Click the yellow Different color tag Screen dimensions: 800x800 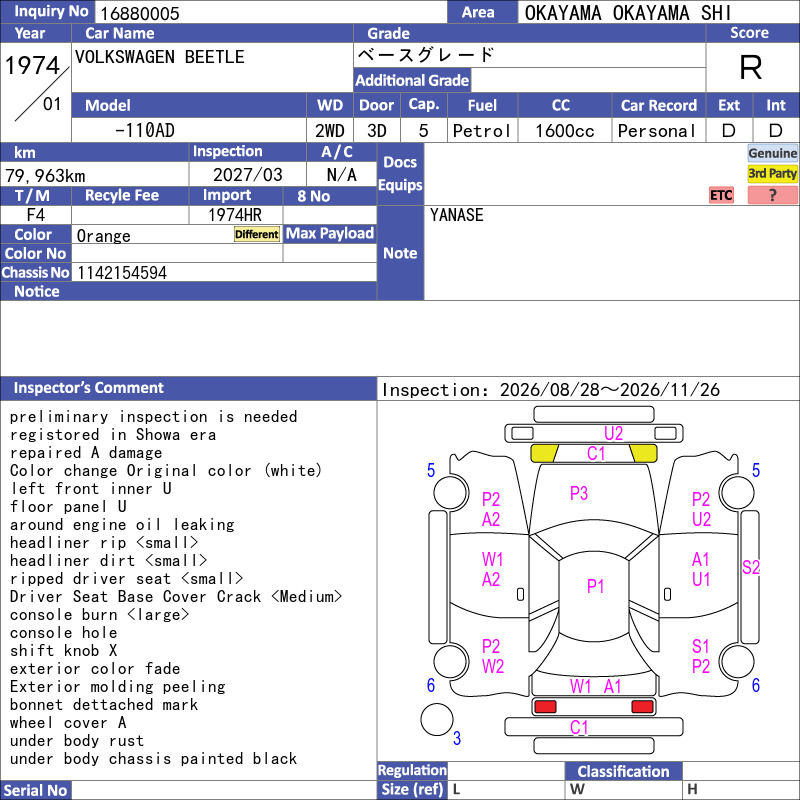click(x=257, y=234)
